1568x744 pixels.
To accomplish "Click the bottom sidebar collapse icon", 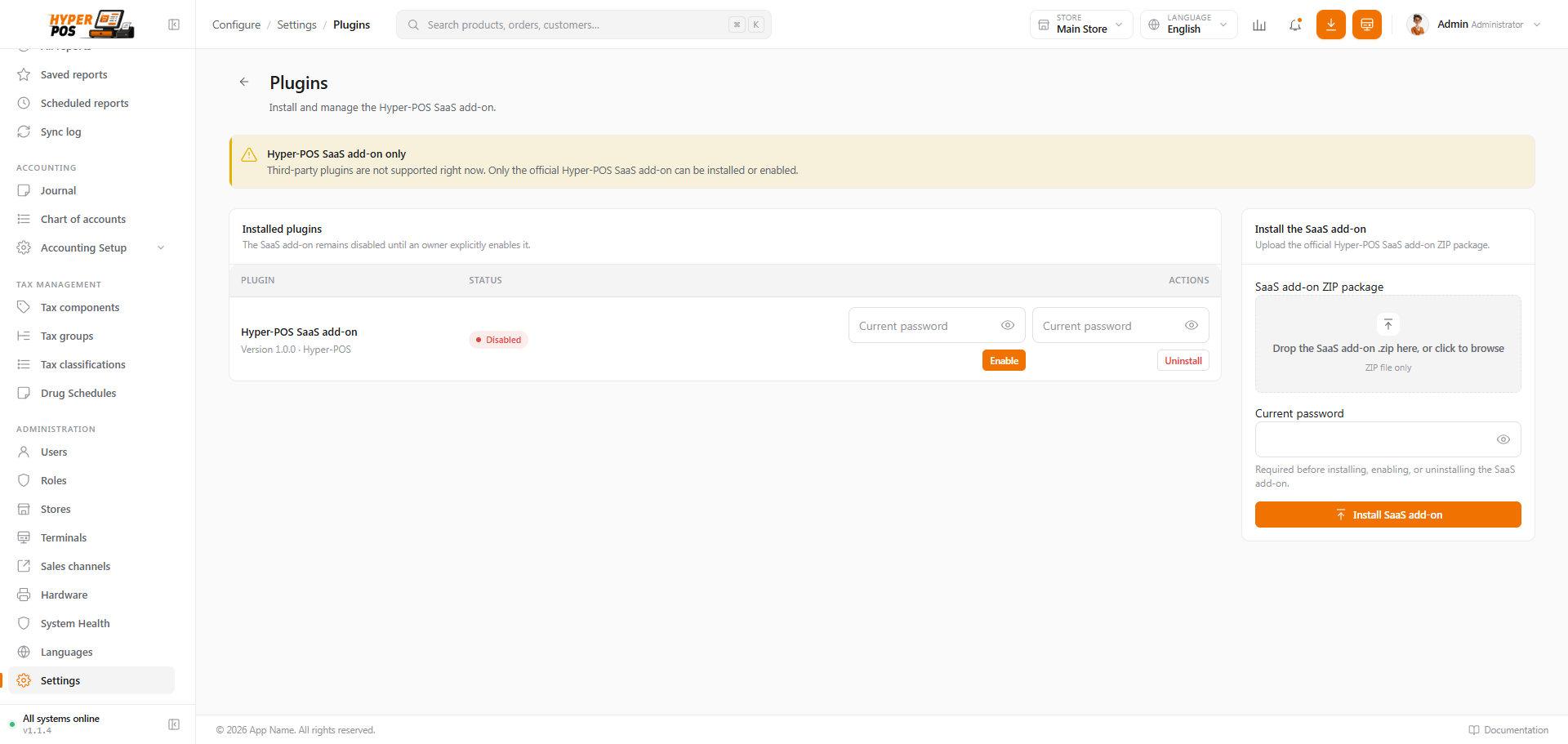I will click(x=174, y=724).
